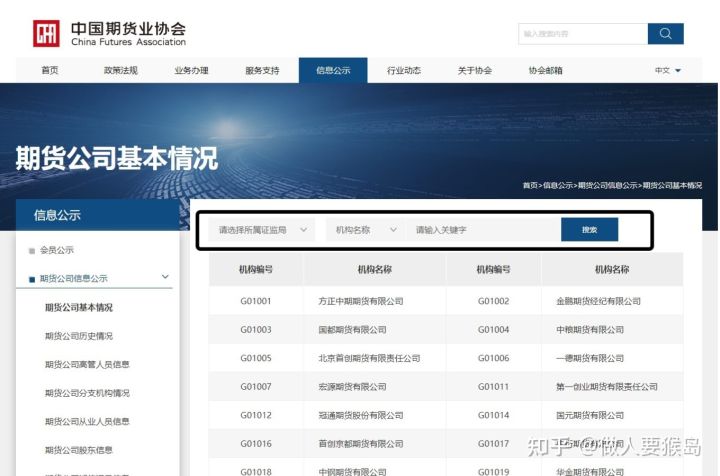Collapse the 期货公司信息公示 chevron
The width and height of the screenshot is (720, 476).
point(165,277)
